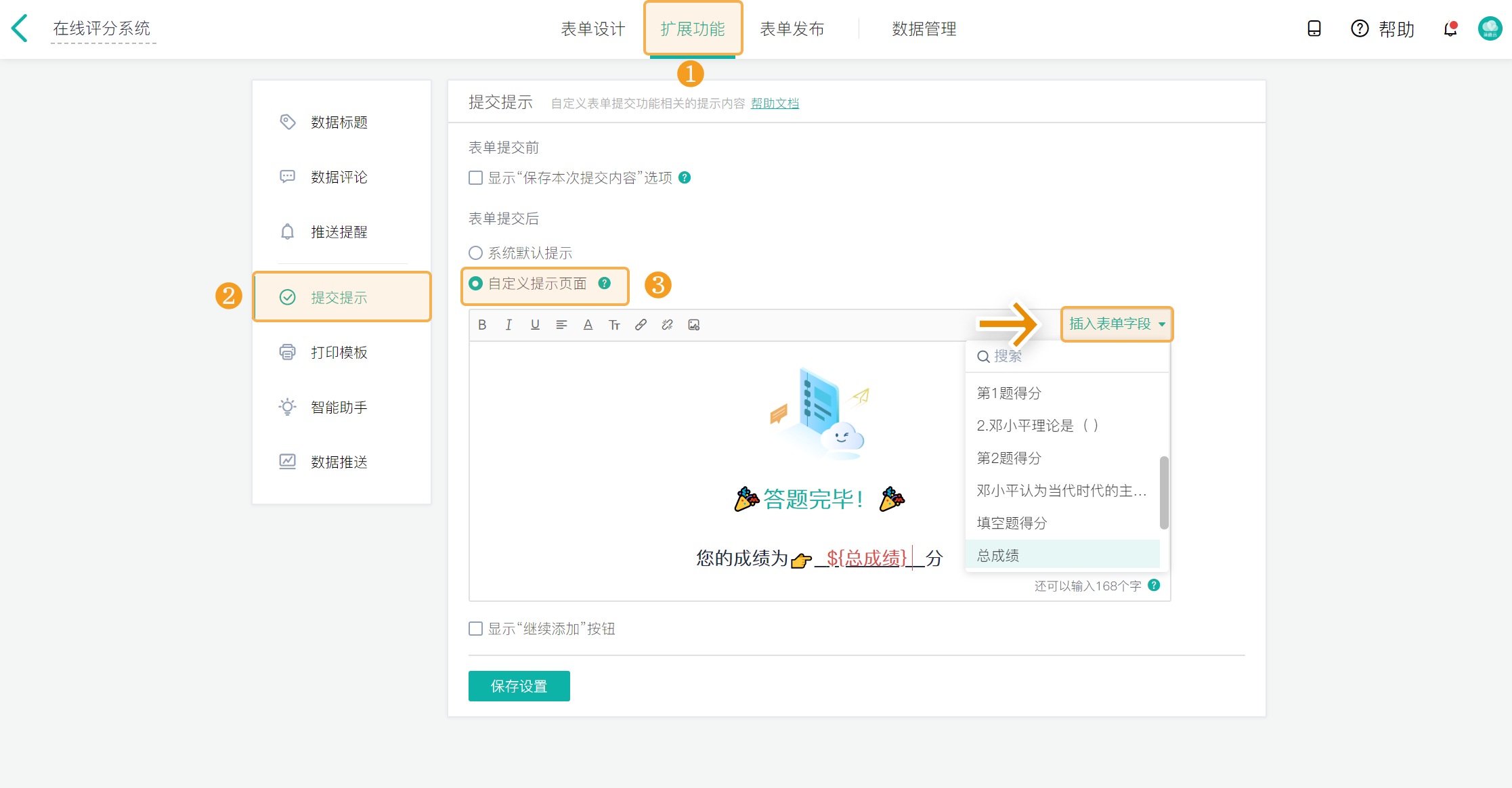Apply underline from editor toolbar
The width and height of the screenshot is (1512, 788).
click(535, 325)
